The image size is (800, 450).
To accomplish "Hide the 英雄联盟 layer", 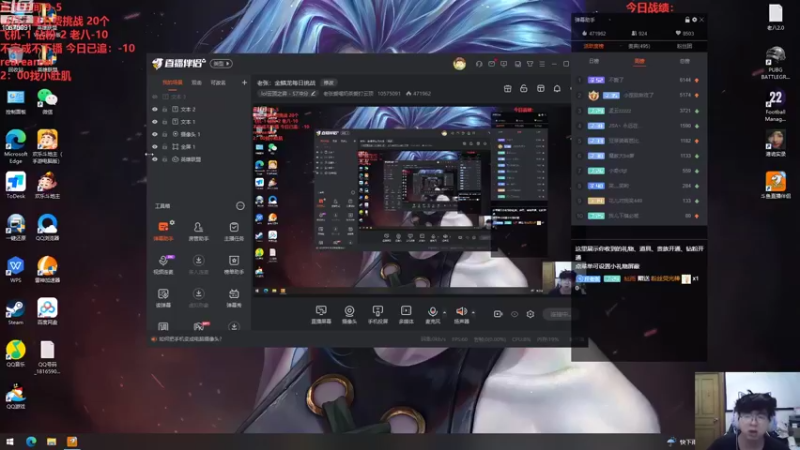I will 155,159.
